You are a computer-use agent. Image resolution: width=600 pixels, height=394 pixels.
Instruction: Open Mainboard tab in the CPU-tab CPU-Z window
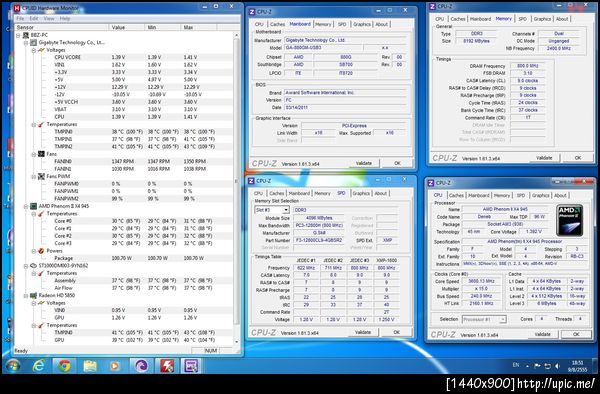point(479,195)
